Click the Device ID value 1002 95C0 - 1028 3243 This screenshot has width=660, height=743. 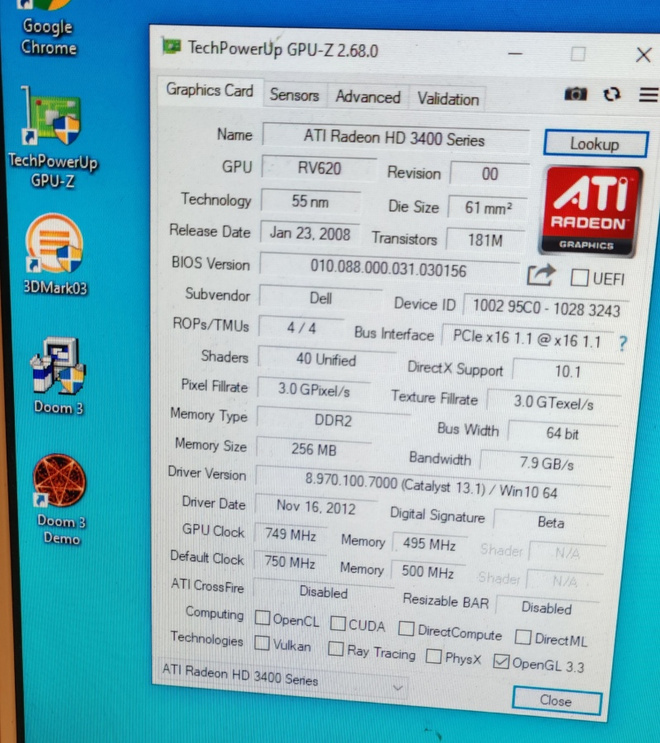pyautogui.click(x=546, y=308)
